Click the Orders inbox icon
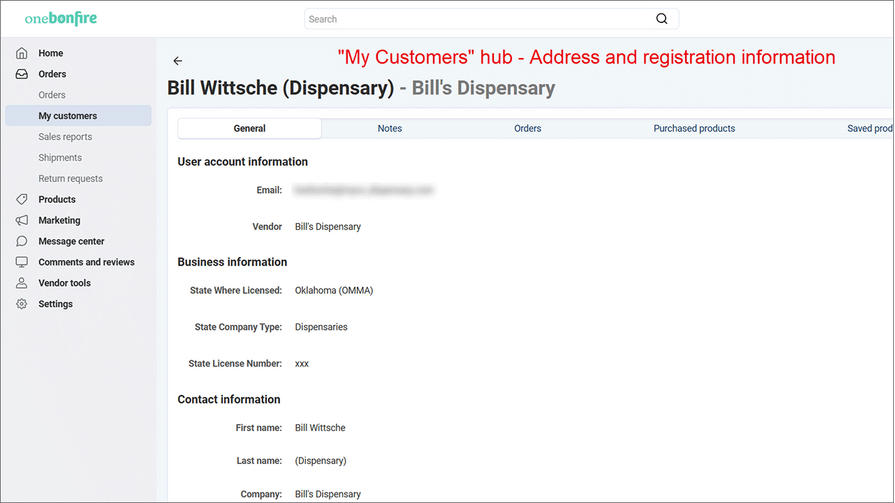The image size is (895, 503). 22,74
